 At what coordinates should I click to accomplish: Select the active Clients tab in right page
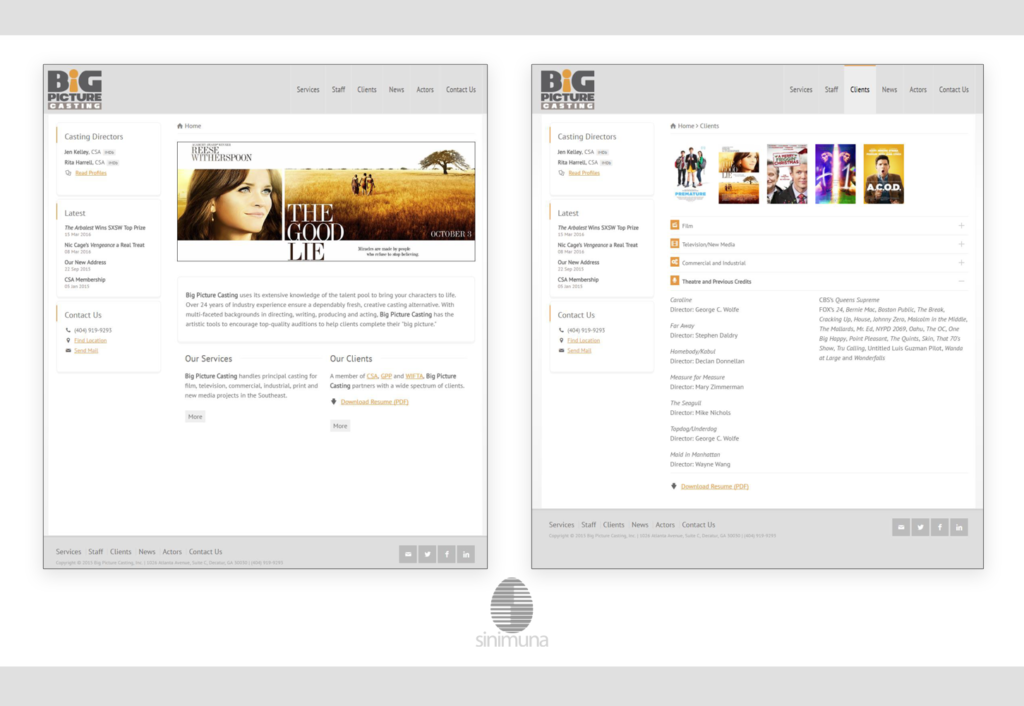pyautogui.click(x=859, y=89)
